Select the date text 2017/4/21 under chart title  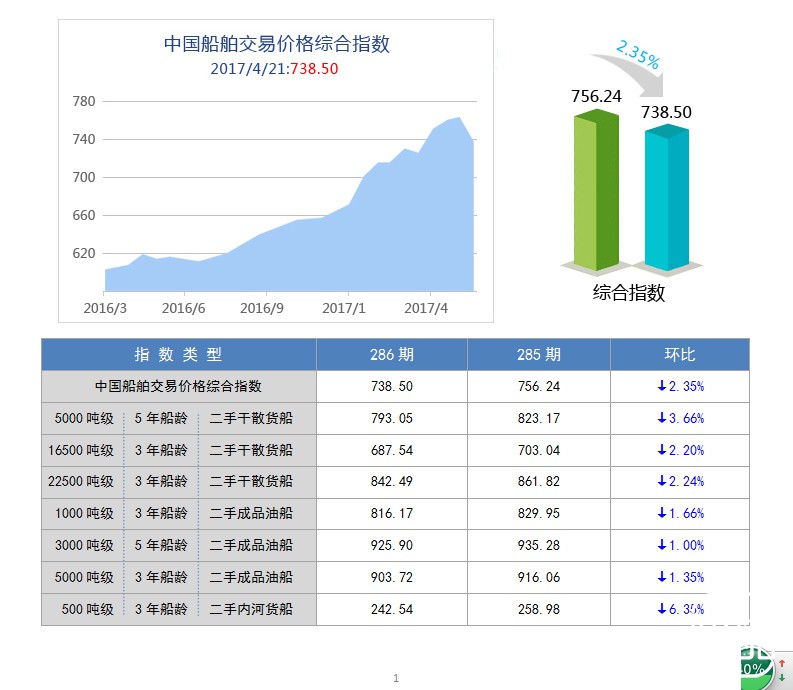pyautogui.click(x=249, y=69)
